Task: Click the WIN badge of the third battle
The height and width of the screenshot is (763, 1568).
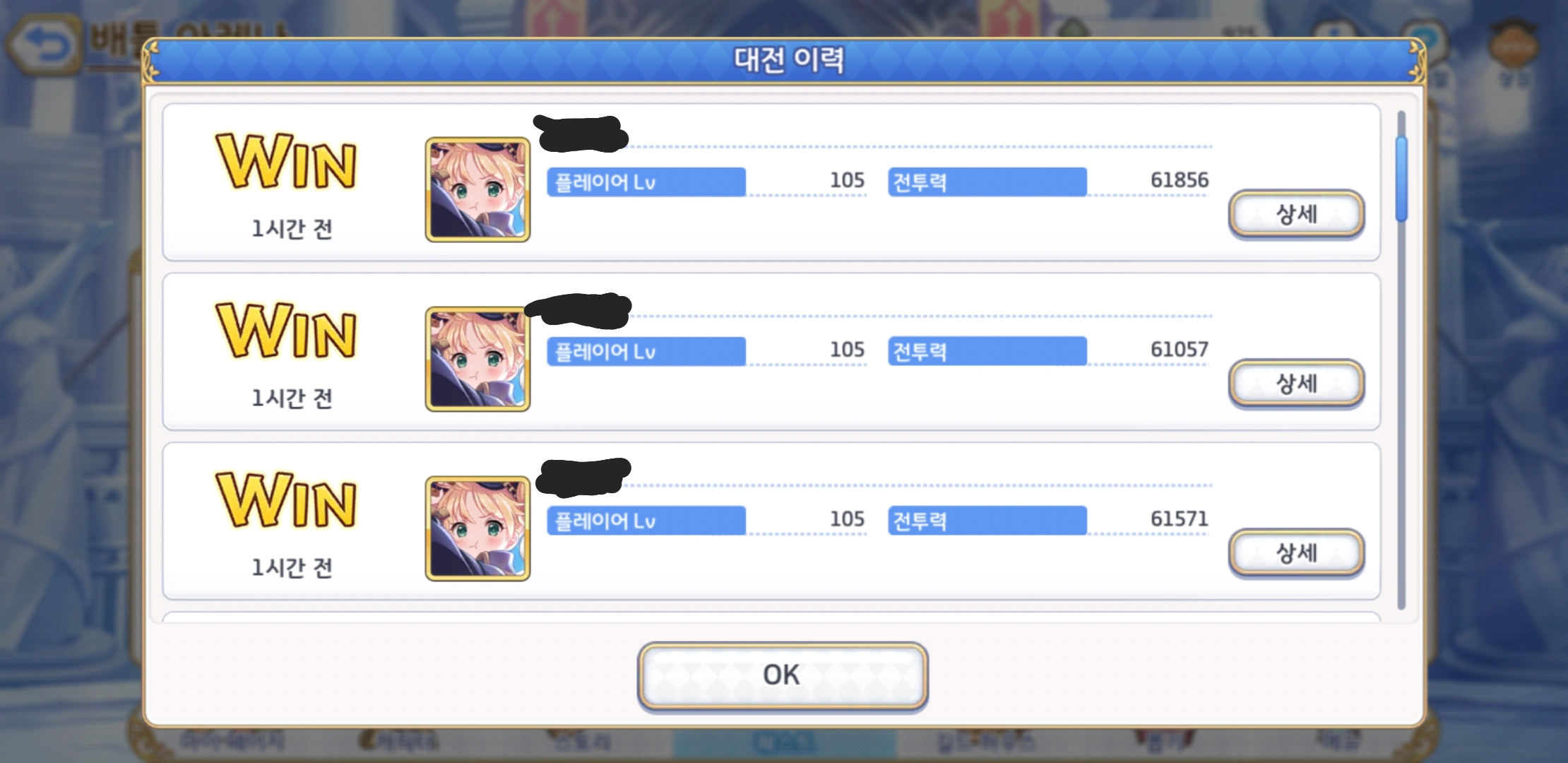Action: [x=286, y=501]
